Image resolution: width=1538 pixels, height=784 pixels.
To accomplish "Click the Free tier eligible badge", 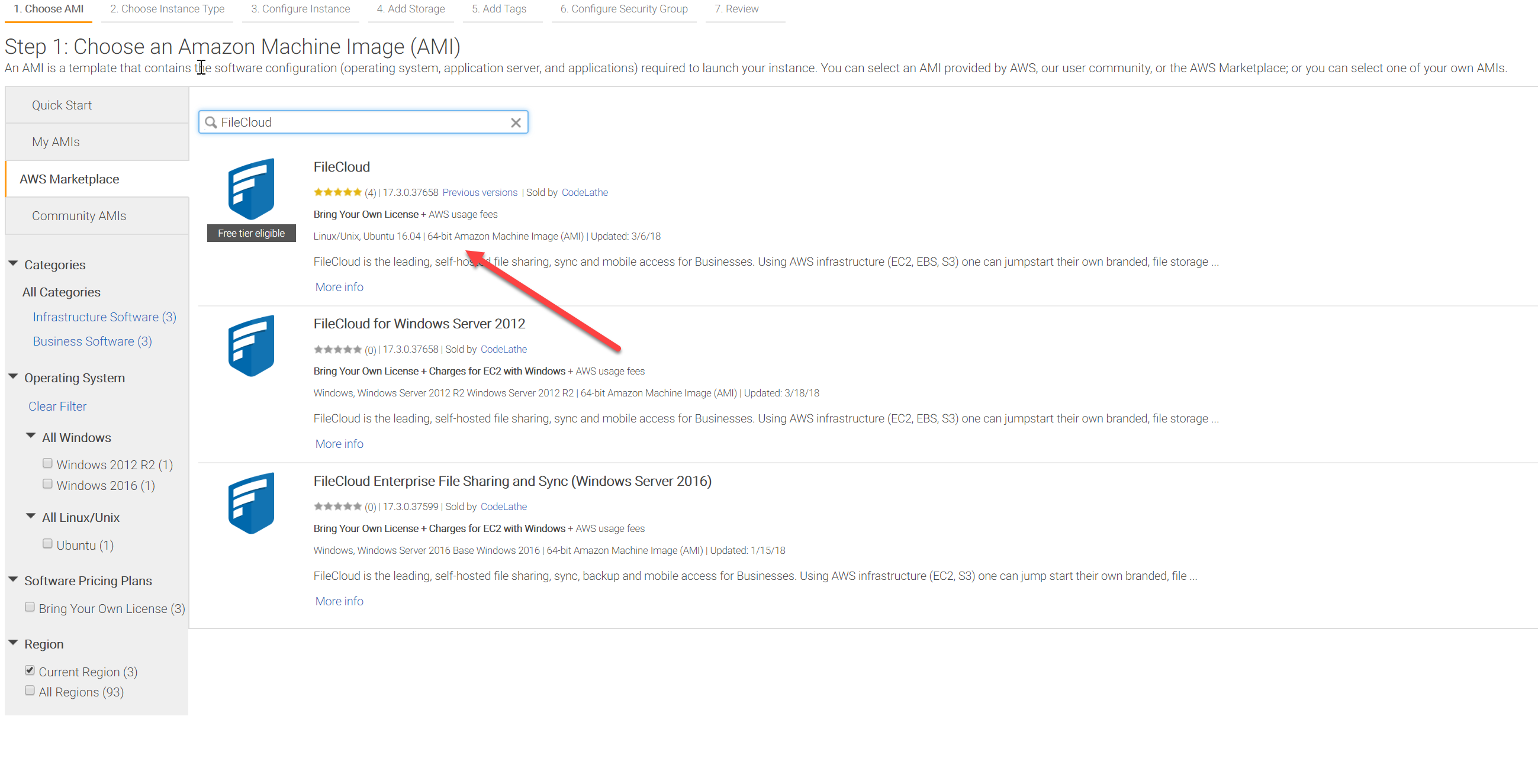I will [x=251, y=233].
